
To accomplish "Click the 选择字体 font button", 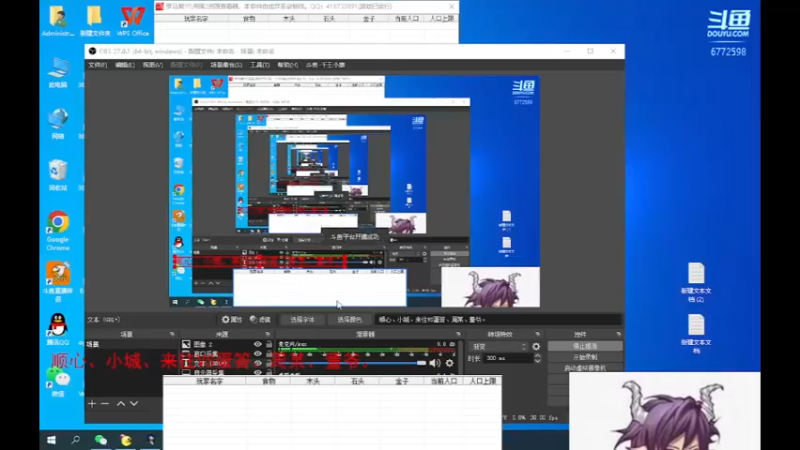I will [x=302, y=319].
